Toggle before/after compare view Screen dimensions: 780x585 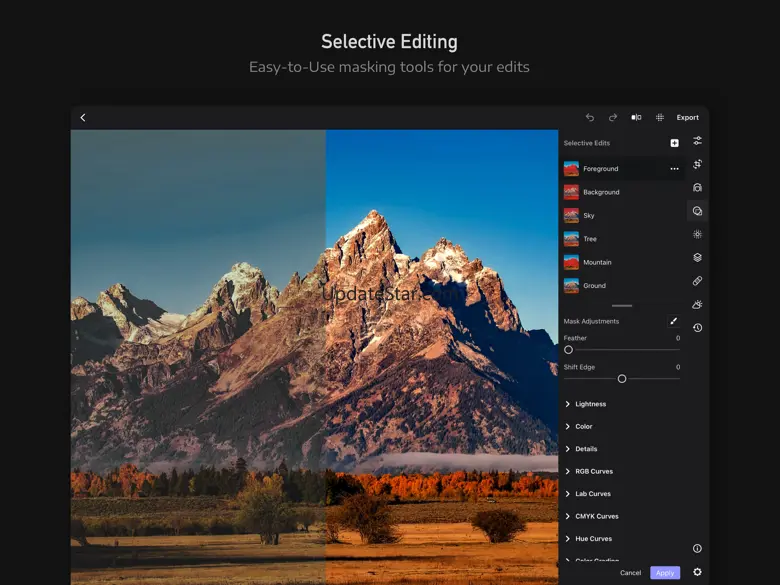pyautogui.click(x=636, y=118)
